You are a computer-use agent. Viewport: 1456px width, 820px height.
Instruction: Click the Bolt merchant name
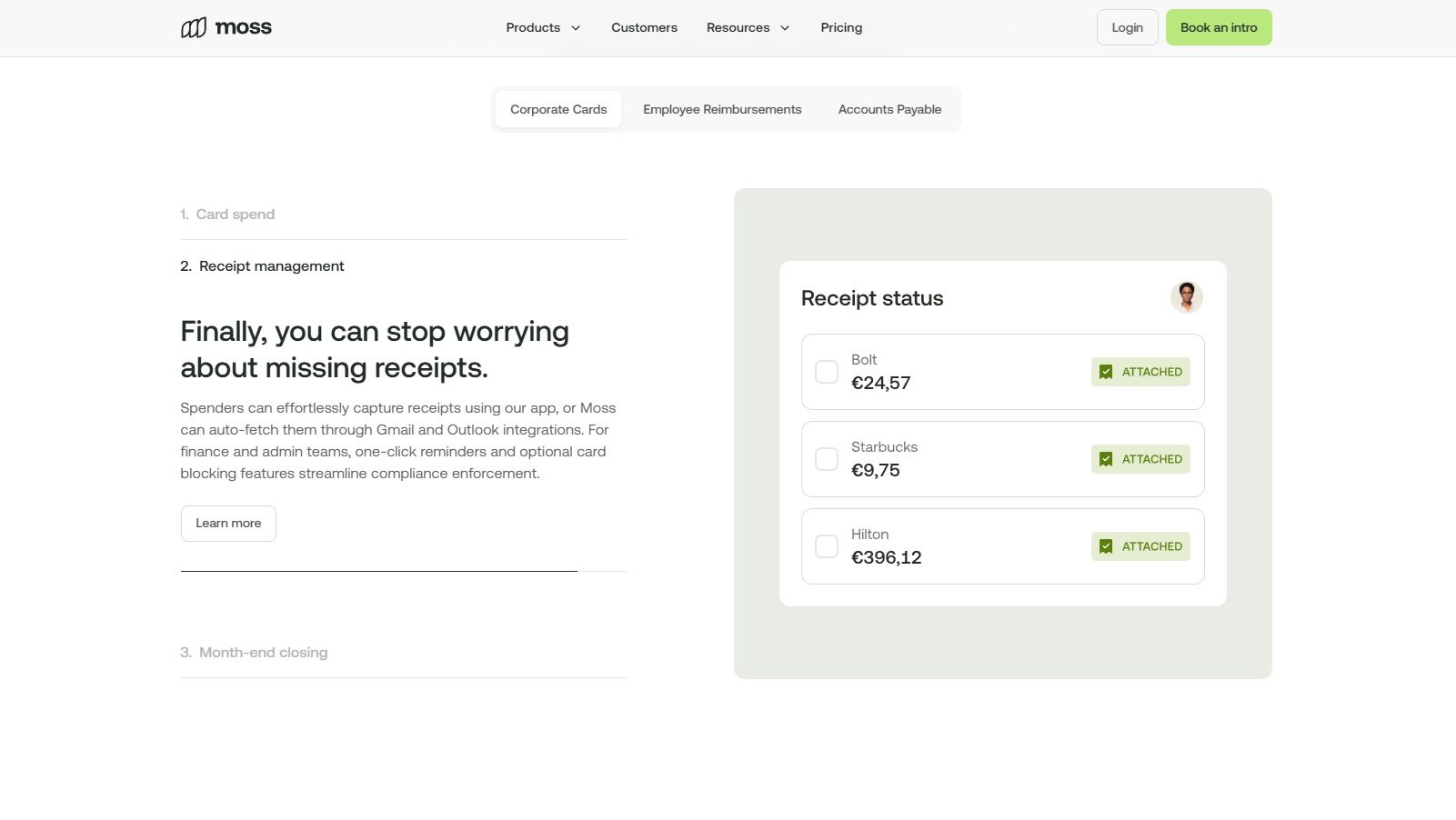pyautogui.click(x=864, y=360)
